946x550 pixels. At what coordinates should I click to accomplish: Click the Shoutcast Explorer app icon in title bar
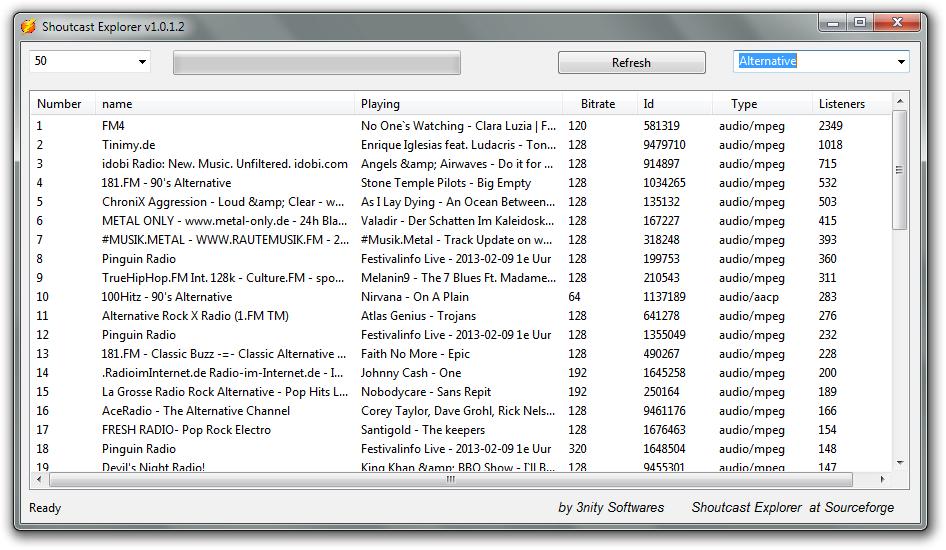click(28, 27)
